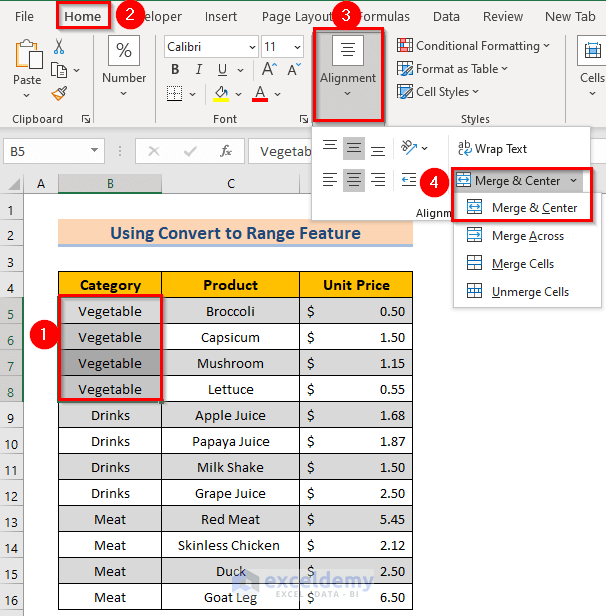Select row 9 header
The width and height of the screenshot is (606, 616).
[x=11, y=418]
